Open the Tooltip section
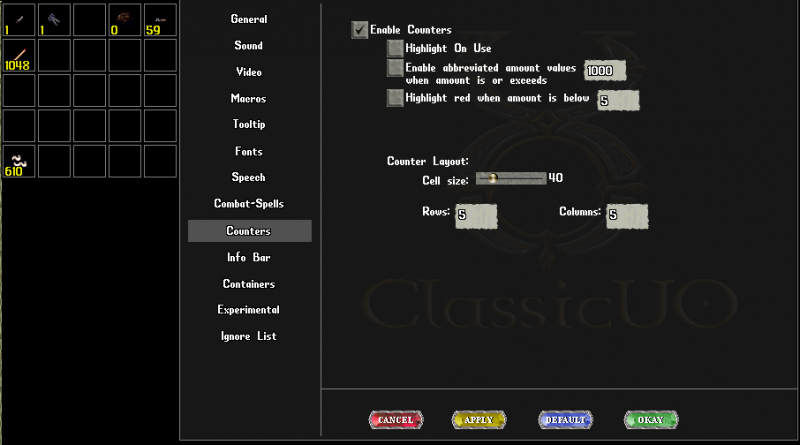 (x=249, y=125)
